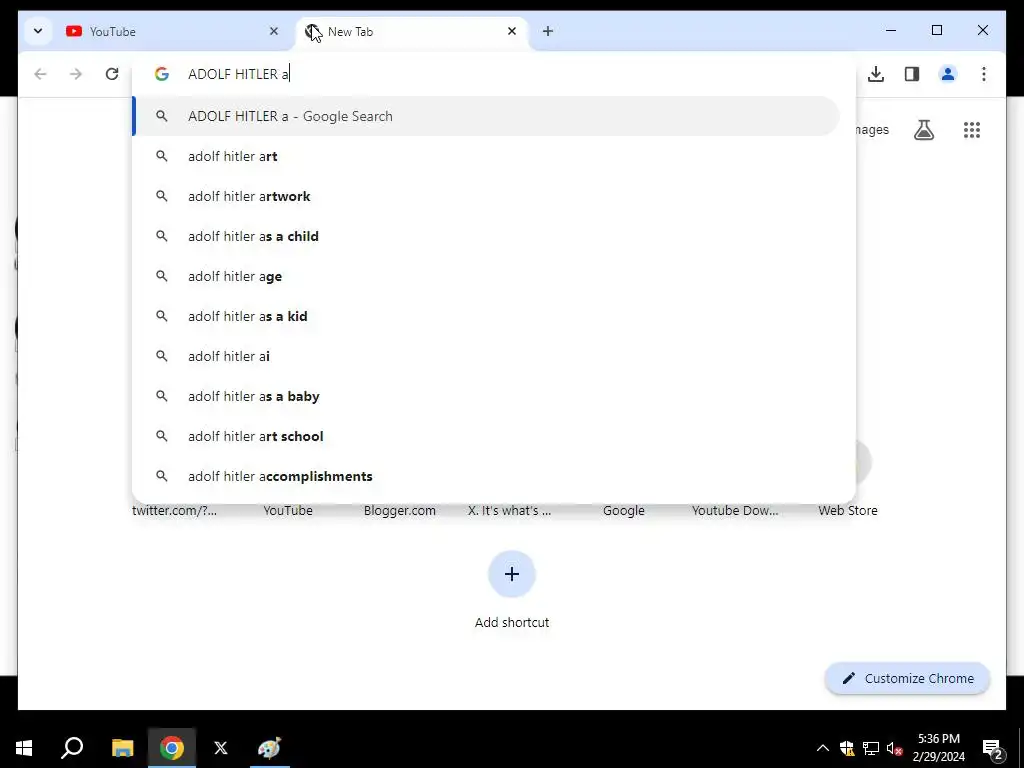This screenshot has width=1024, height=768.
Task: Select 'ADOLF HITLER a - Google Search' suggestion
Action: (x=487, y=116)
